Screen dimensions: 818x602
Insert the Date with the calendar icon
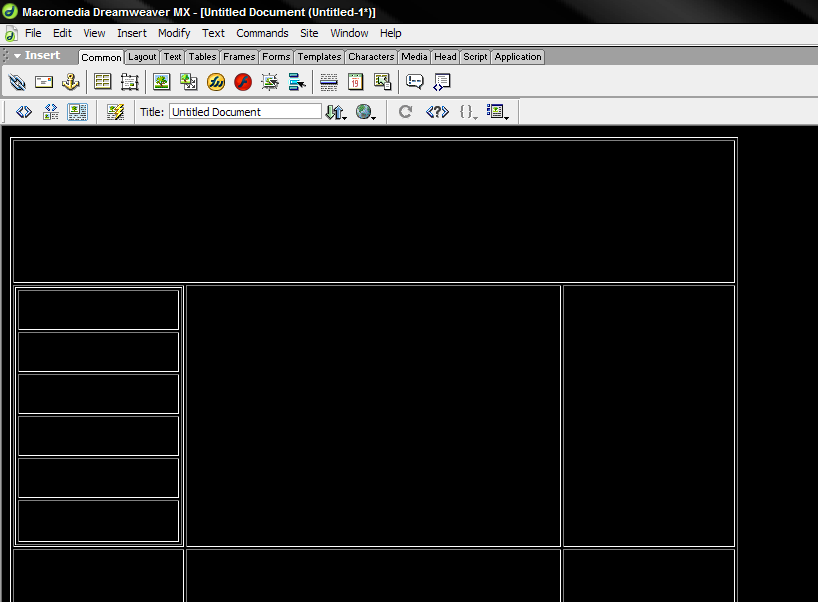(x=355, y=82)
